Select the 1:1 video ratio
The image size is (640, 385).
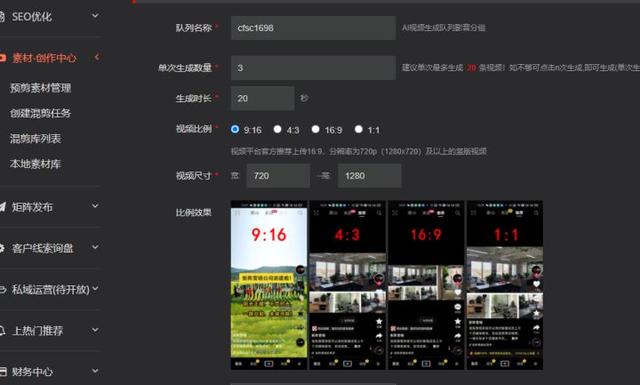point(359,129)
